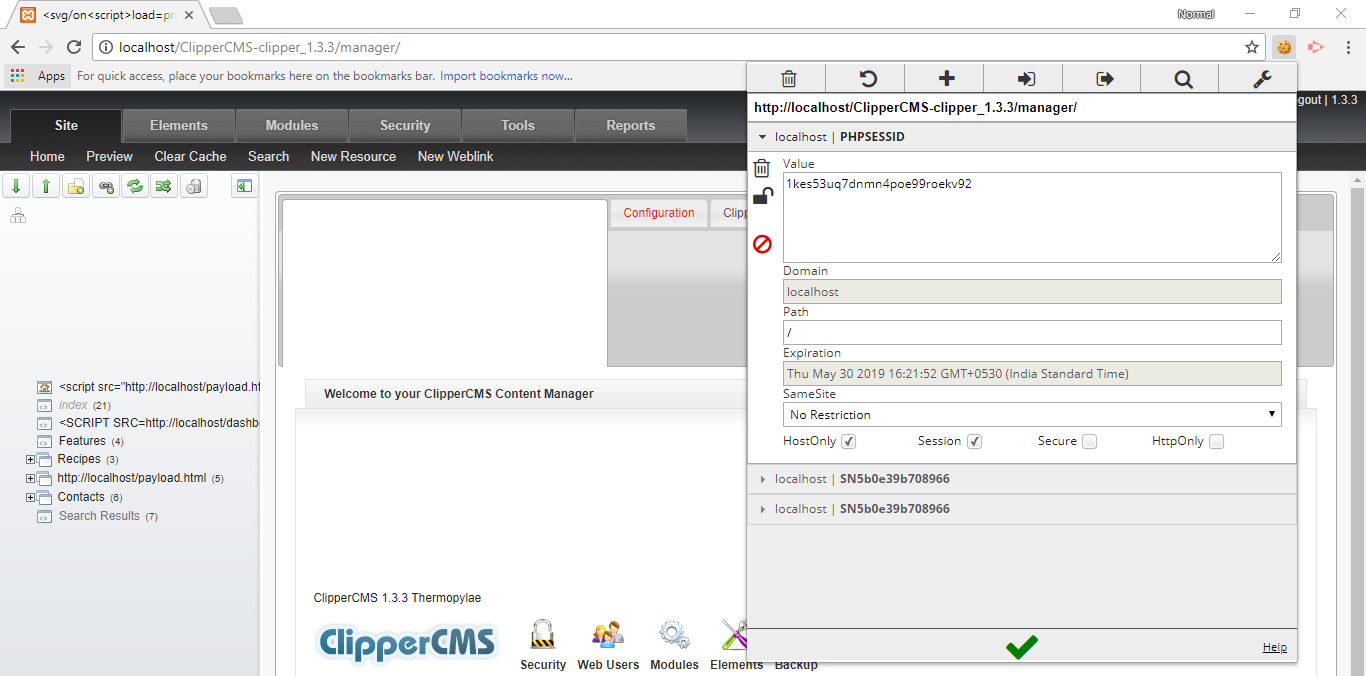
Task: Bookmark this page with star icon
Action: coord(1251,47)
